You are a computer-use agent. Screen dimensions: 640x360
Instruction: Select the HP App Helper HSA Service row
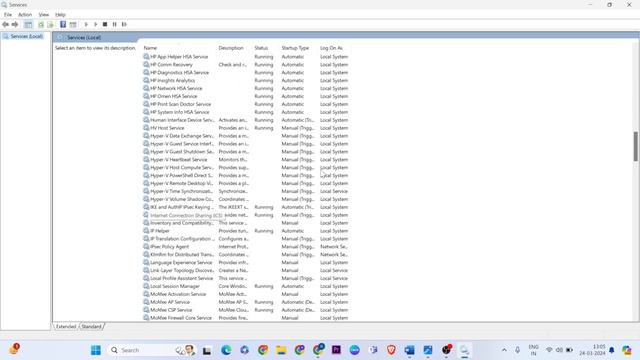tap(247, 57)
